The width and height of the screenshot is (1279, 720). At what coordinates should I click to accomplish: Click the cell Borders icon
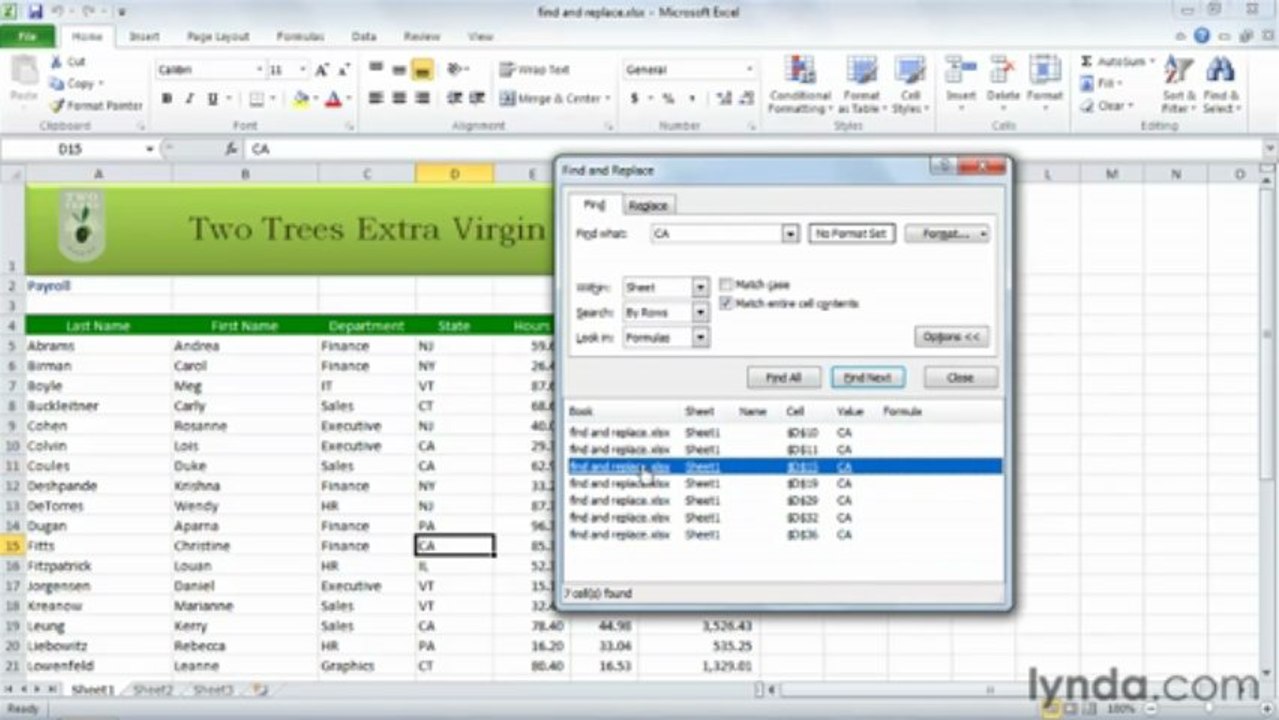coord(256,99)
